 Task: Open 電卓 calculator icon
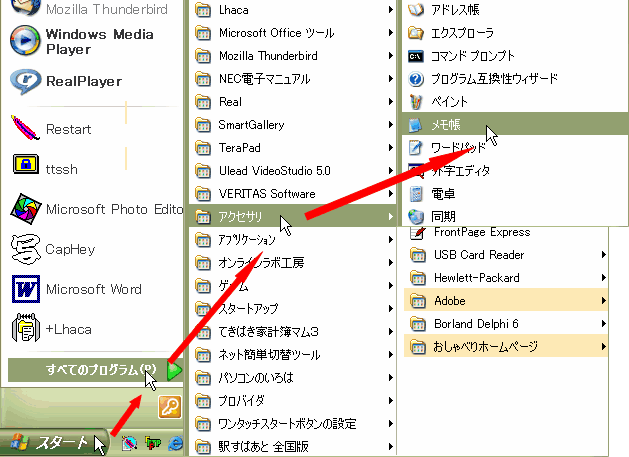(416, 194)
